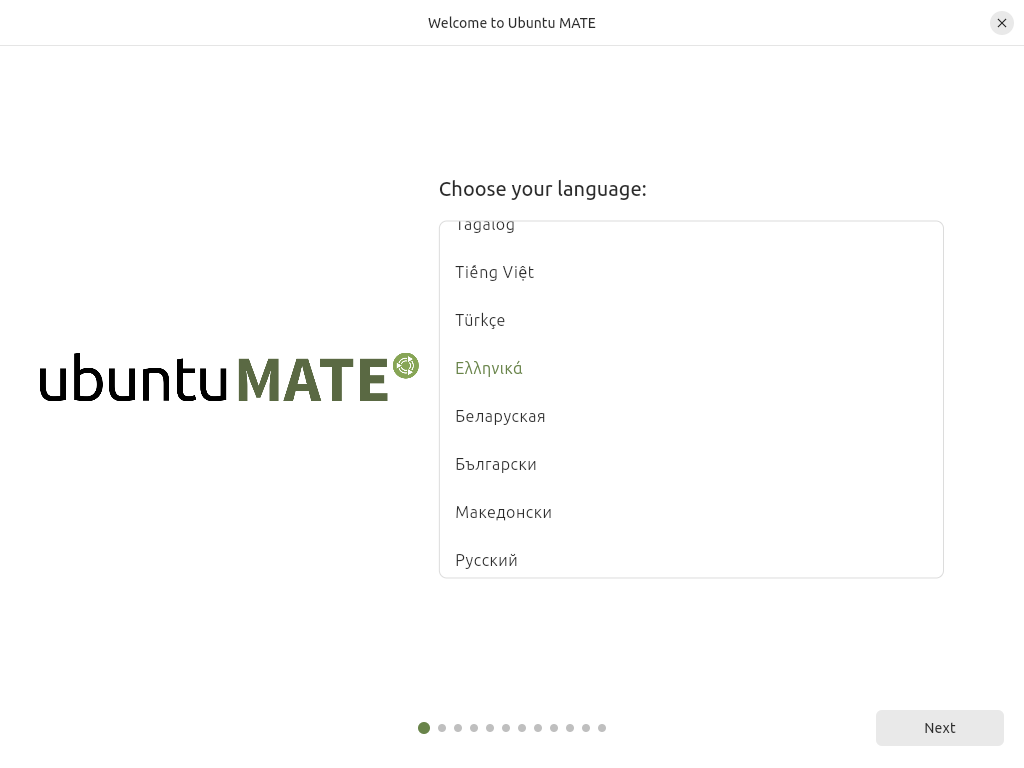1024x768 pixels.
Task: Select the fourth page indicator dot
Action: (474, 728)
